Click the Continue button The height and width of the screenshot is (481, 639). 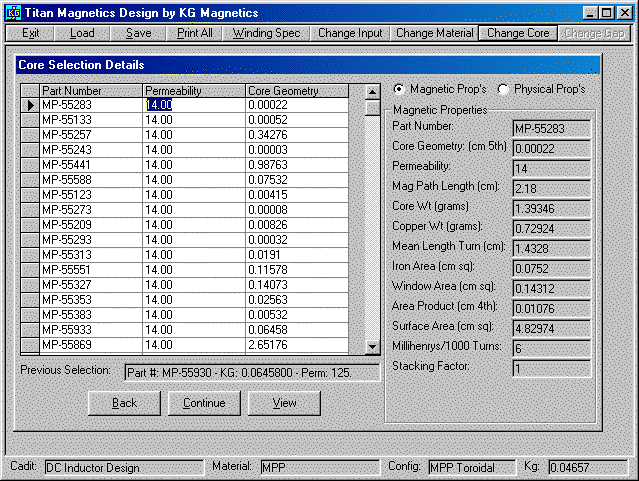click(204, 403)
